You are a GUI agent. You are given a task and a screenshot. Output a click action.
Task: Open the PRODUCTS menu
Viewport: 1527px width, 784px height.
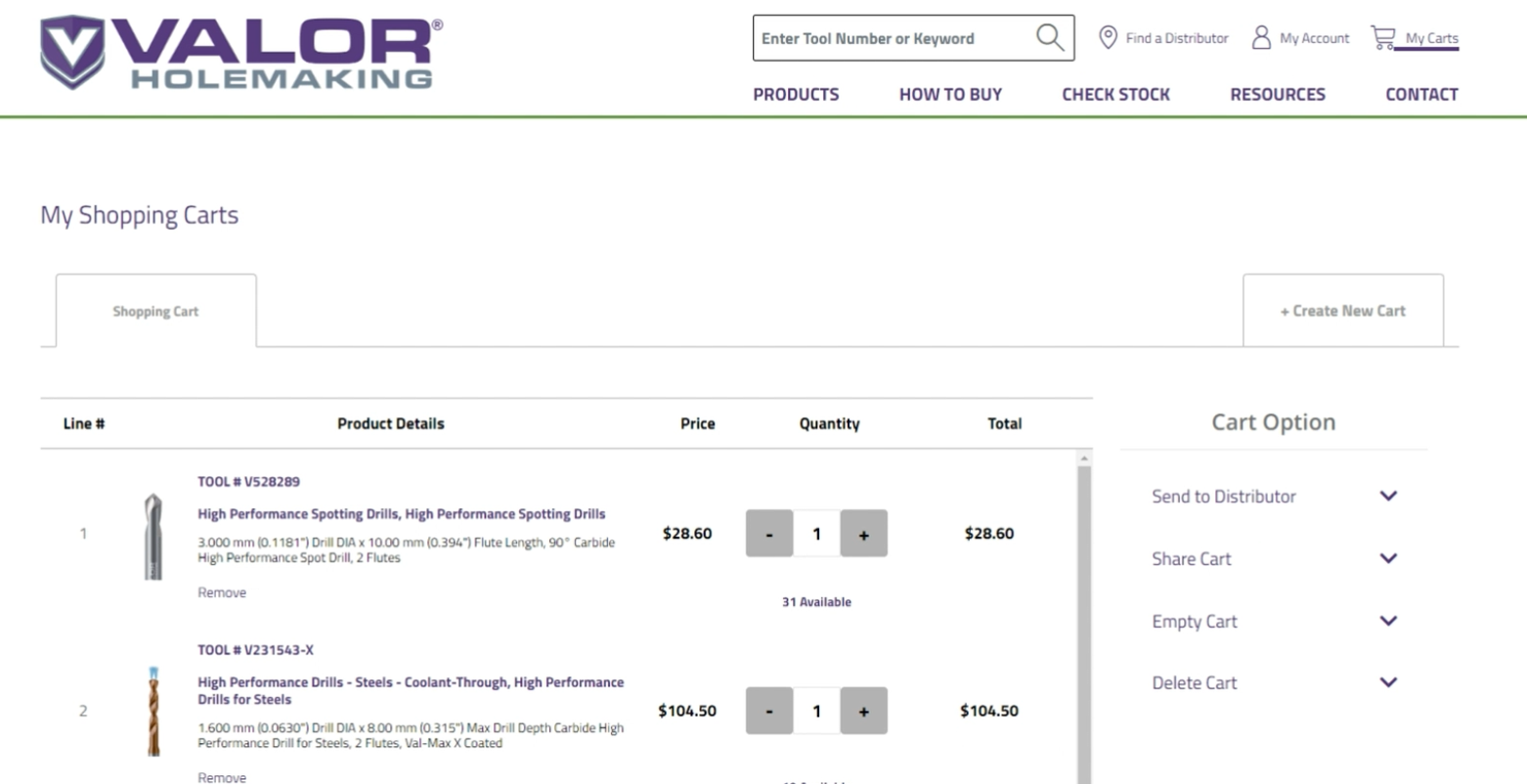[x=796, y=94]
